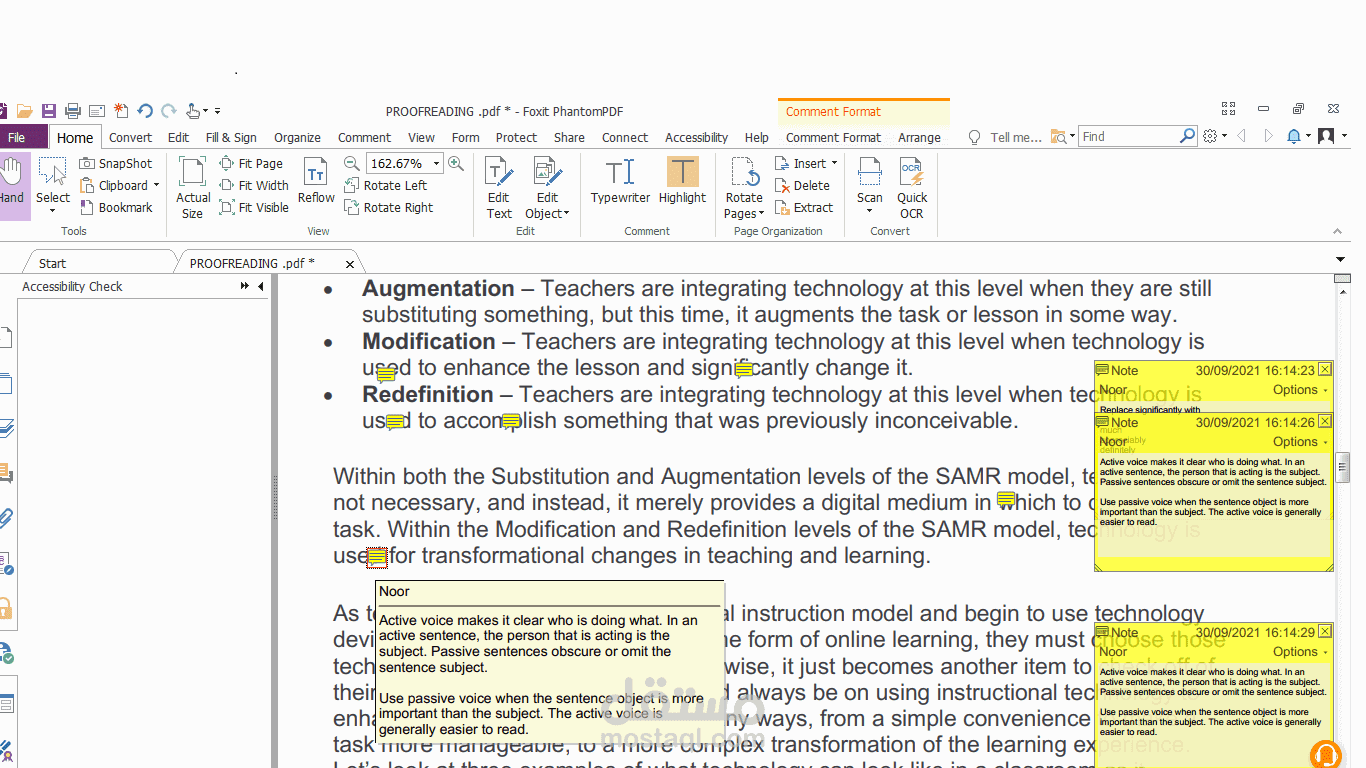Open the Protect ribbon tab

(x=516, y=137)
